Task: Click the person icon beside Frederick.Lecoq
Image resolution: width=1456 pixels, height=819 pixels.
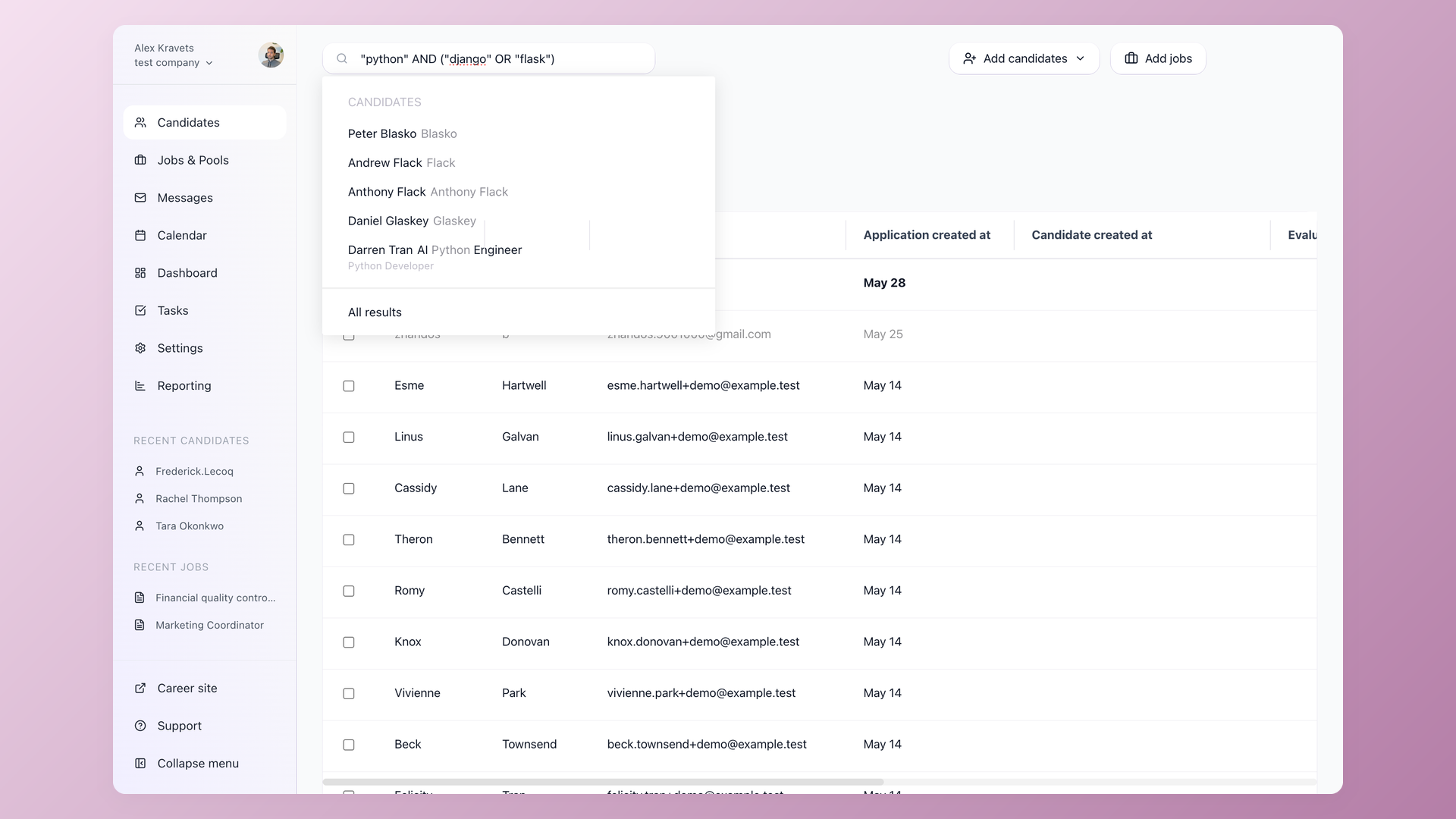Action: [x=140, y=471]
